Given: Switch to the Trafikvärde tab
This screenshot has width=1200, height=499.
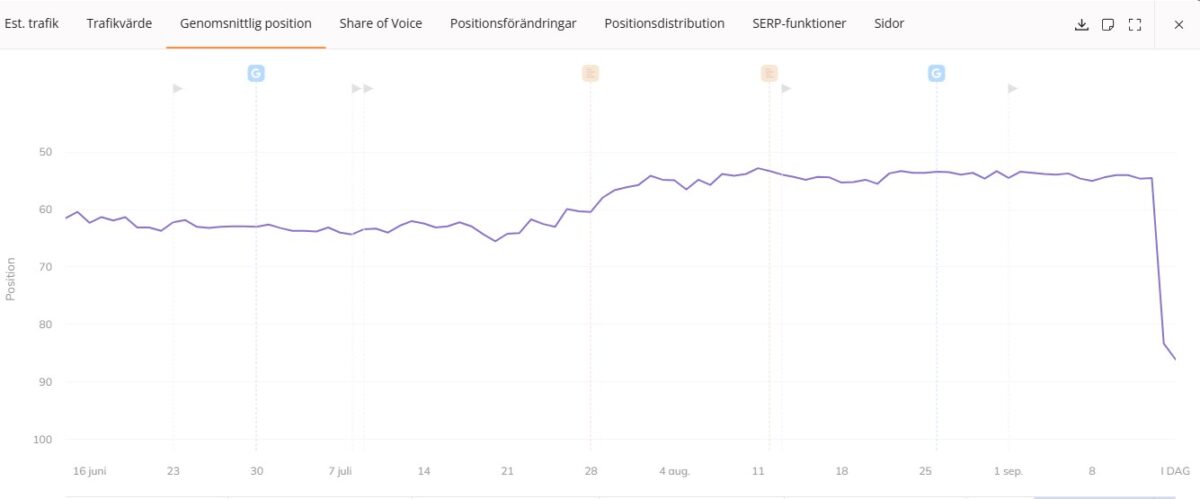Looking at the screenshot, I should point(119,23).
